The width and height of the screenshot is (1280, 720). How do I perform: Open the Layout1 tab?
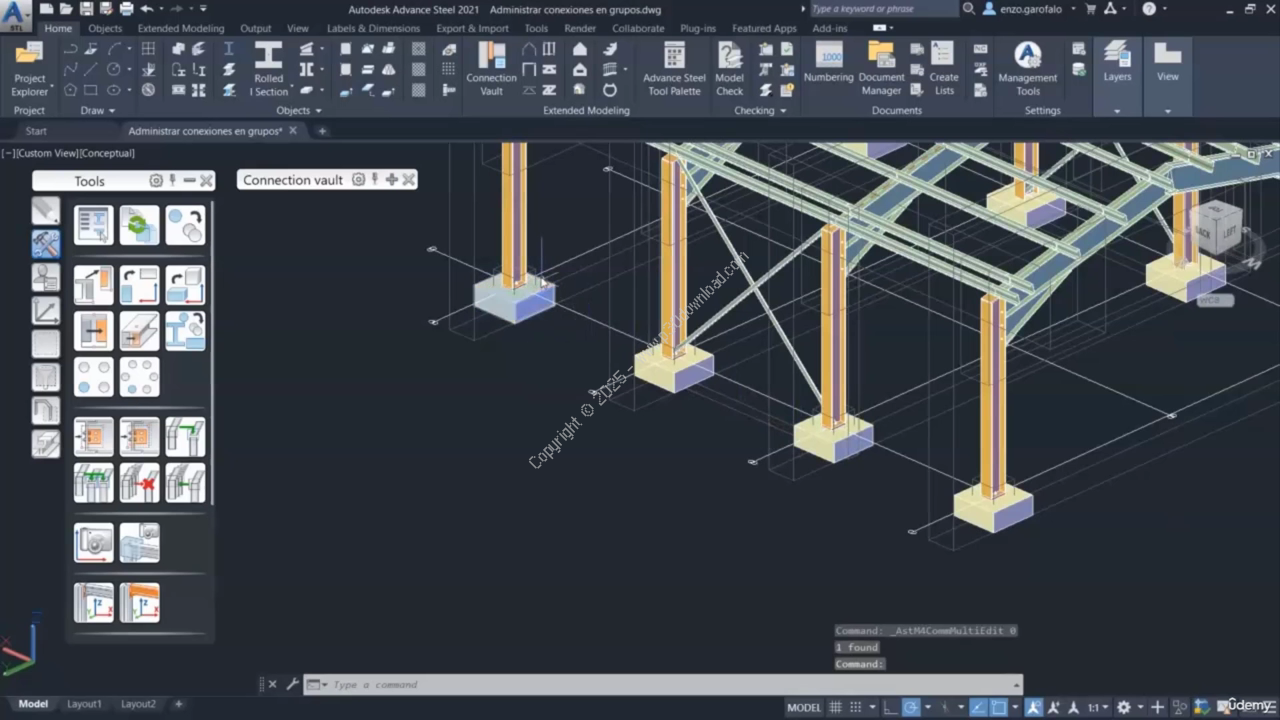[84, 704]
